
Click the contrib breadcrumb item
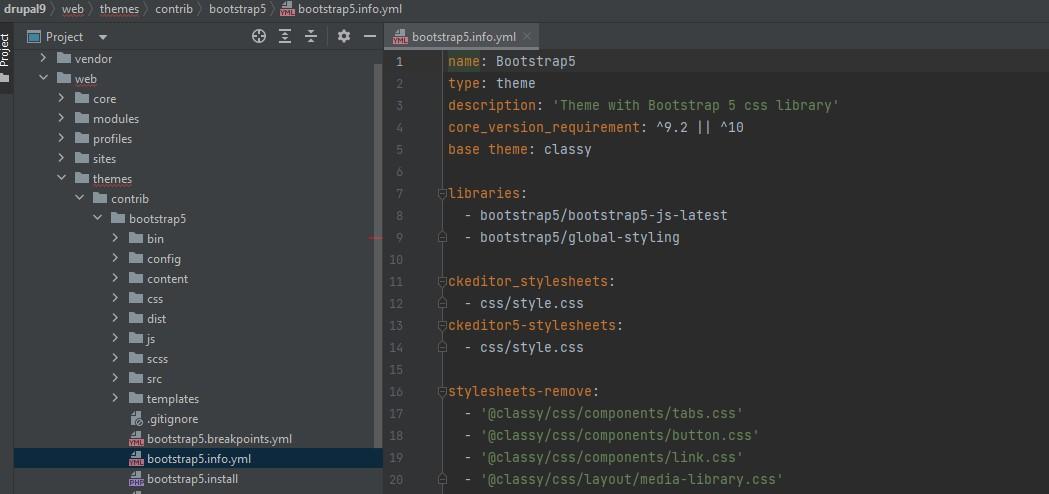click(x=174, y=9)
